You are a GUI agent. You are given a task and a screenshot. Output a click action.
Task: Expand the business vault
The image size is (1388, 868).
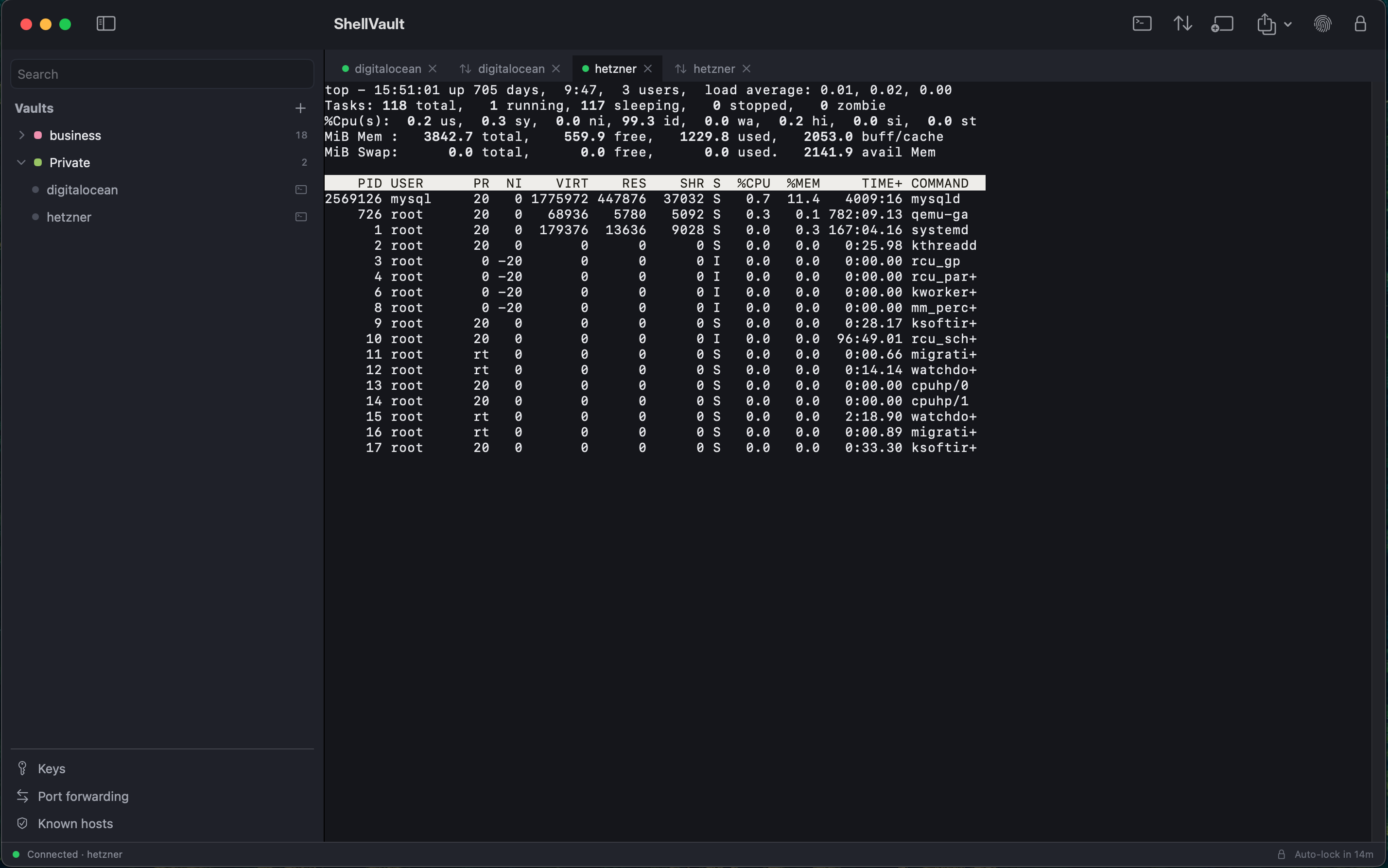pos(22,135)
